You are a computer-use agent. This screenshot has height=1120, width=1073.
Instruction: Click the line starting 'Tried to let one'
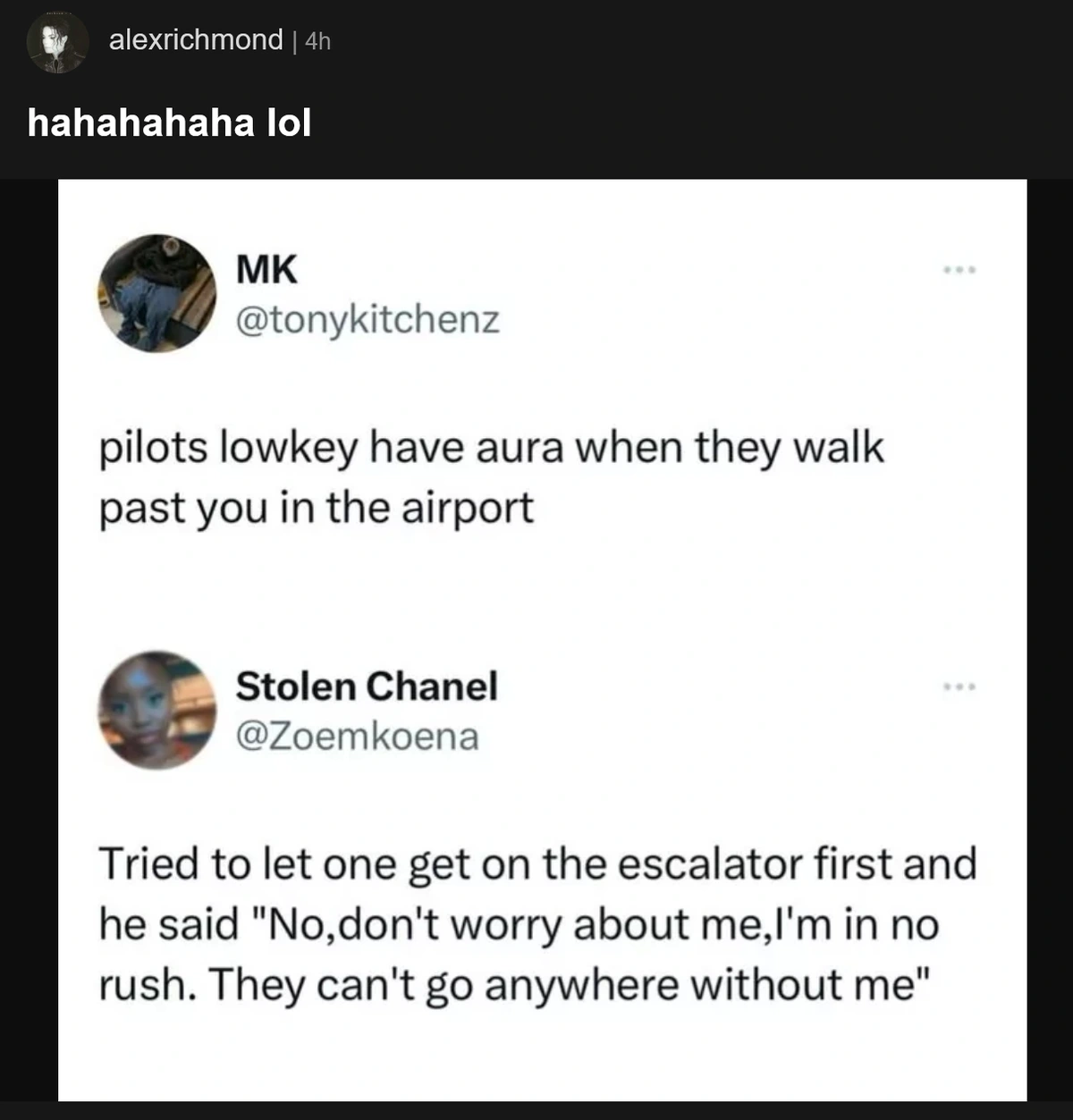536,864
